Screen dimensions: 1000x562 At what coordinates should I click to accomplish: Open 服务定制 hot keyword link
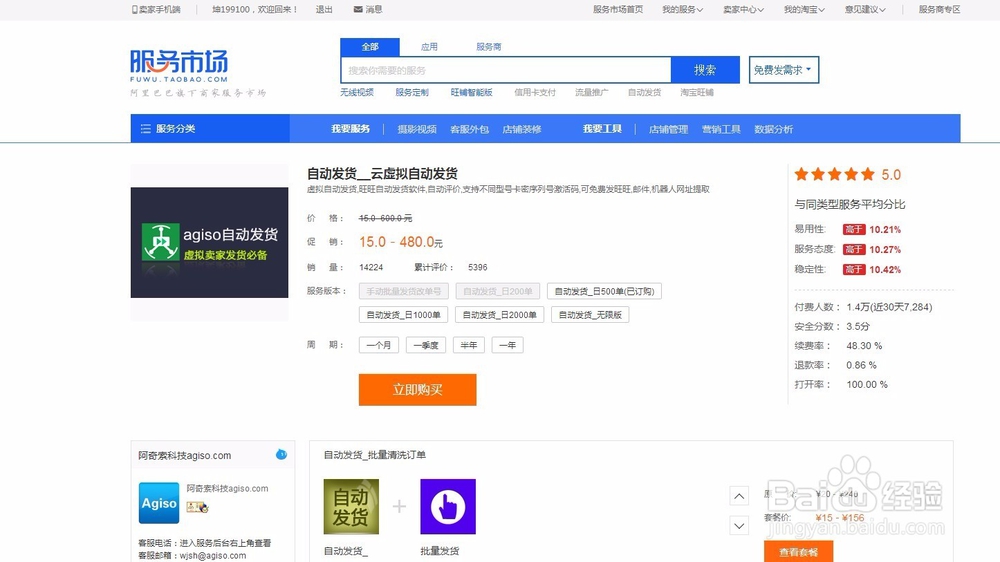coord(412,92)
